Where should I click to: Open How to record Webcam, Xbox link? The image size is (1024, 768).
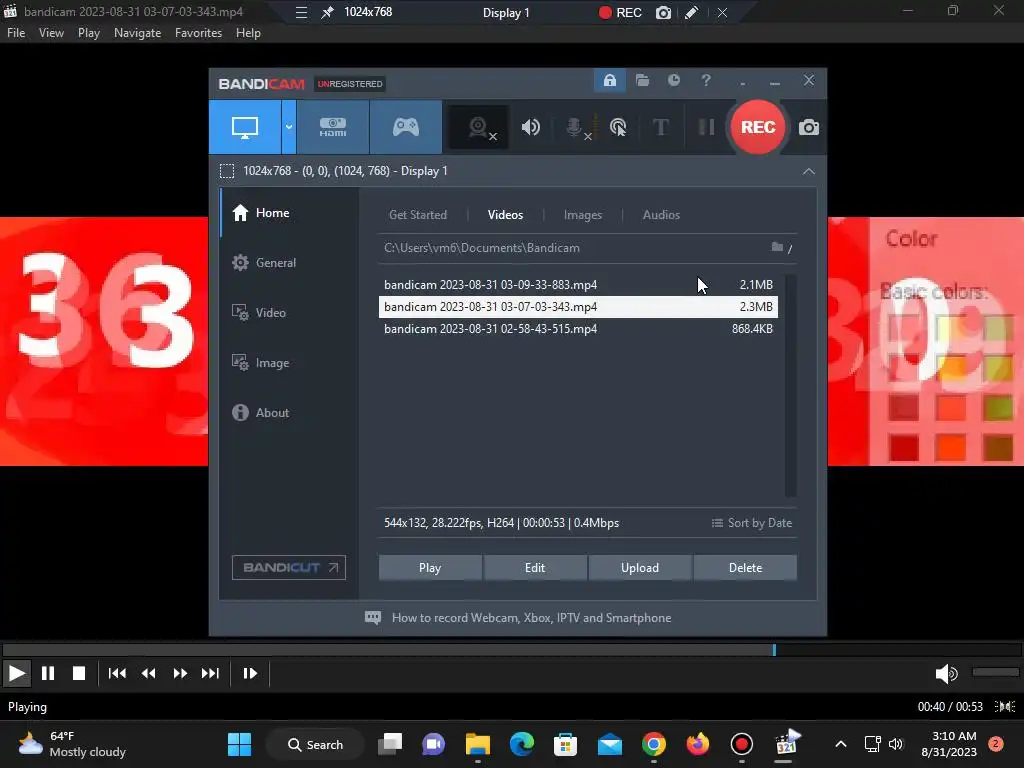tap(518, 618)
